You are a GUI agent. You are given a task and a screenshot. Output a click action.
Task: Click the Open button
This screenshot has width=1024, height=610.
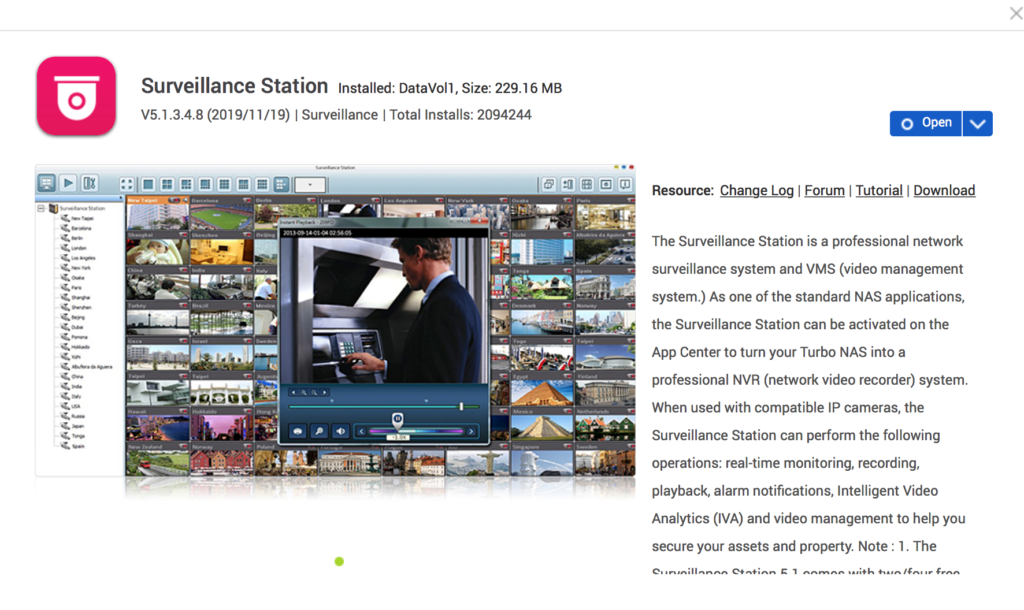click(x=926, y=123)
